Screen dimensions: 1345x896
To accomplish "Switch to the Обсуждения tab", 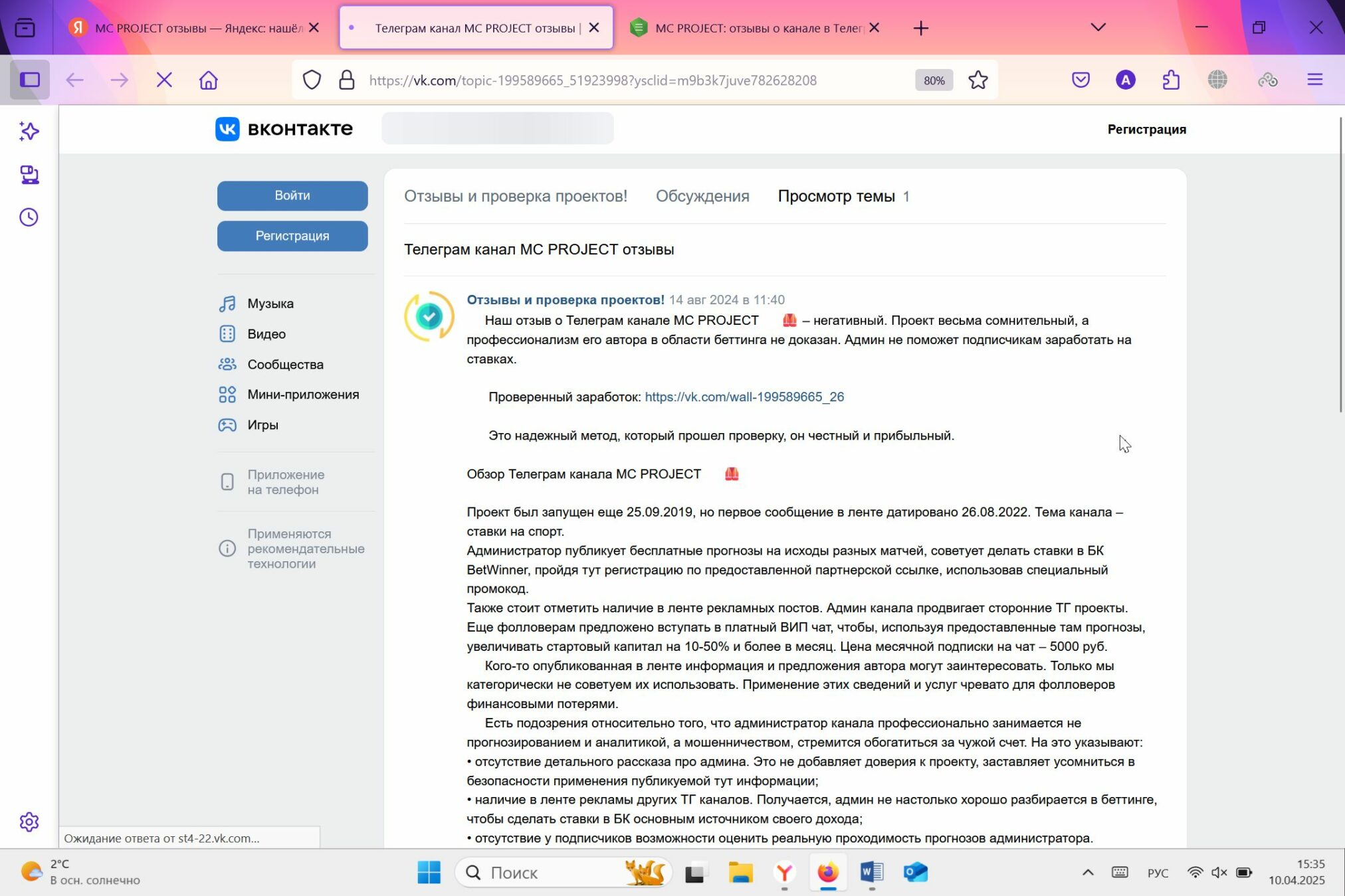I will tap(702, 196).
